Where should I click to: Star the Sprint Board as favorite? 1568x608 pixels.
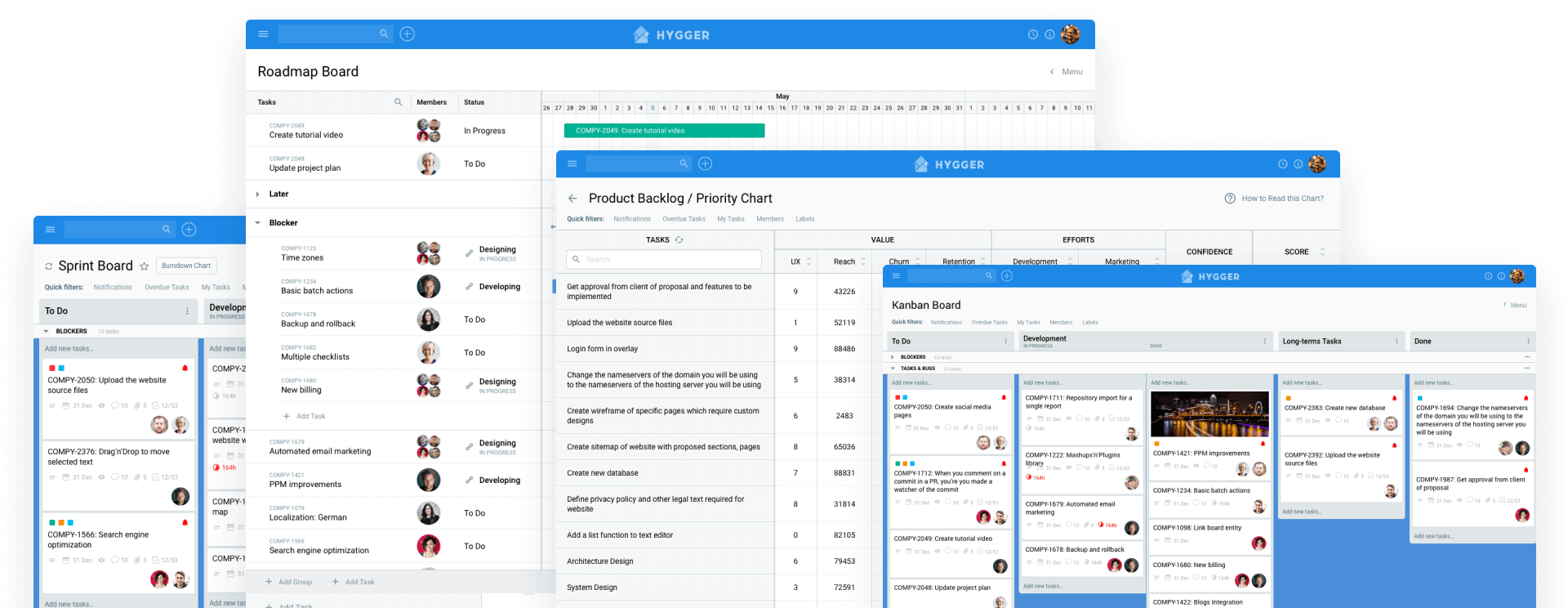[145, 266]
